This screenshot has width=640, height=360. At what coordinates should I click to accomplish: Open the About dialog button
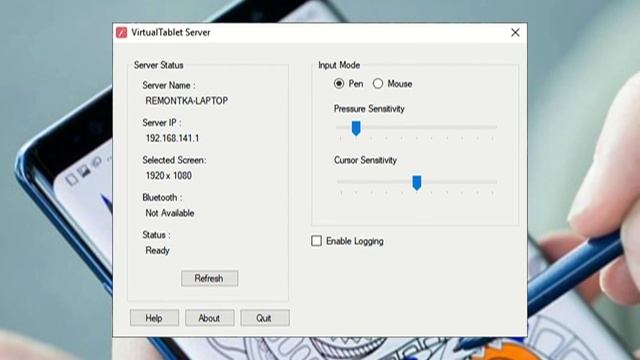[x=209, y=318]
